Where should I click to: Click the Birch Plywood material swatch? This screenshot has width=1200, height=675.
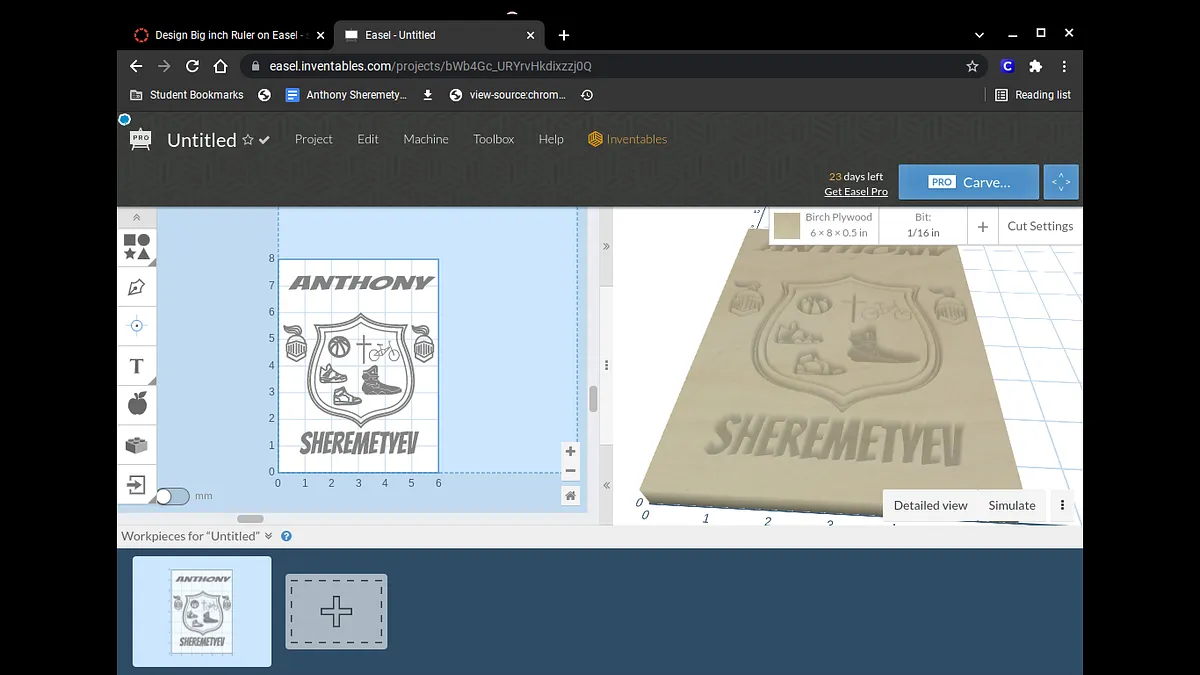pos(787,226)
